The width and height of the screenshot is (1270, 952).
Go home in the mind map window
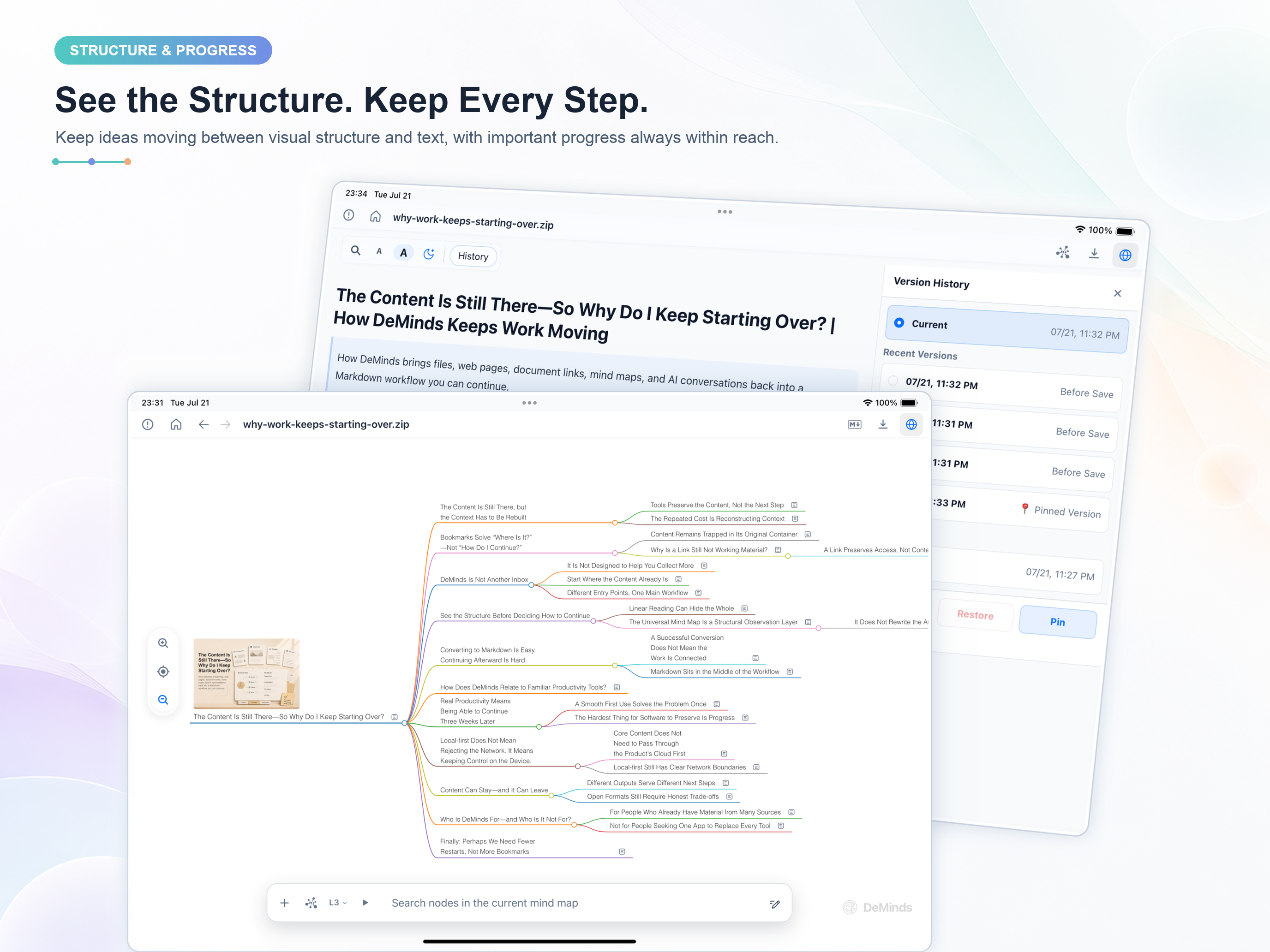tap(176, 424)
